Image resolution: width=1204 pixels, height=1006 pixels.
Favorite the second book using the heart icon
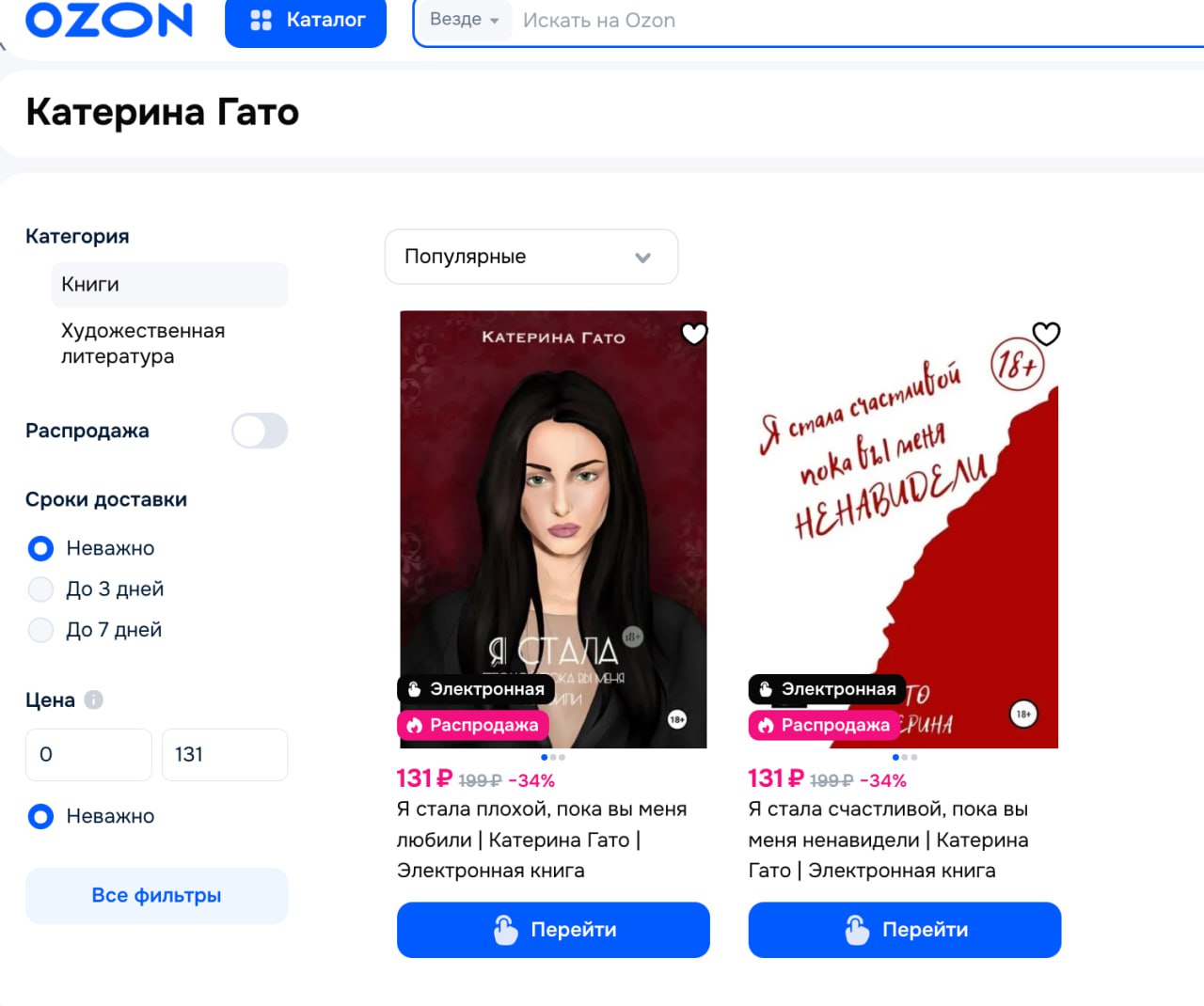(x=1046, y=334)
